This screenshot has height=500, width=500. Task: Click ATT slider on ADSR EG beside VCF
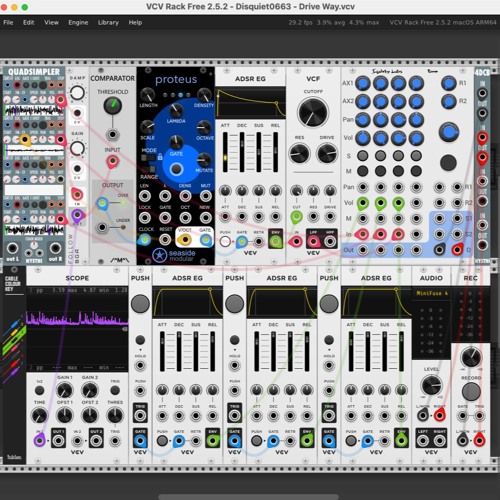pyautogui.click(x=225, y=152)
